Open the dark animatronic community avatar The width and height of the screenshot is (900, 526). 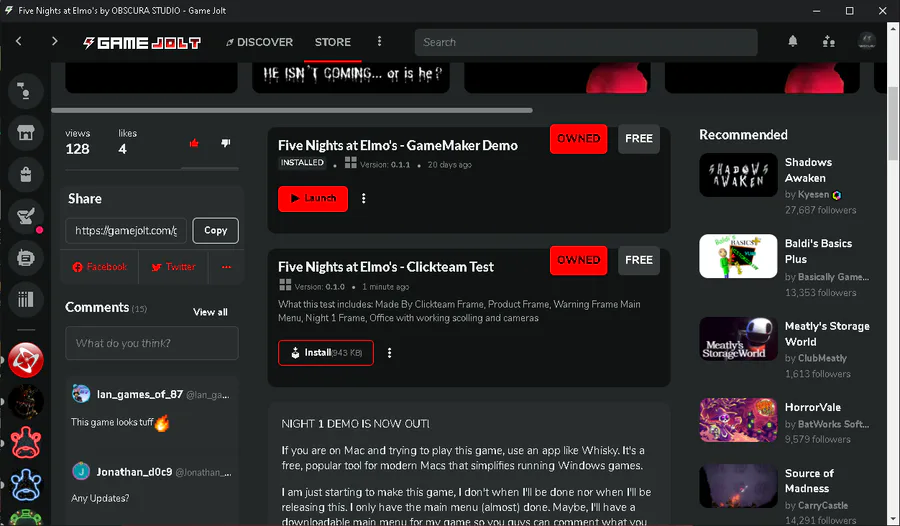[x=25, y=401]
